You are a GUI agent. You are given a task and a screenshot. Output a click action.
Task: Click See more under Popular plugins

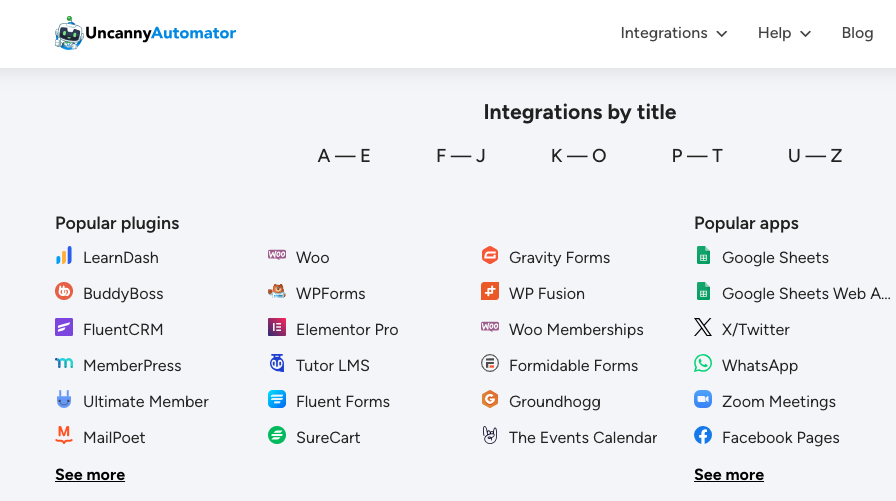point(90,475)
